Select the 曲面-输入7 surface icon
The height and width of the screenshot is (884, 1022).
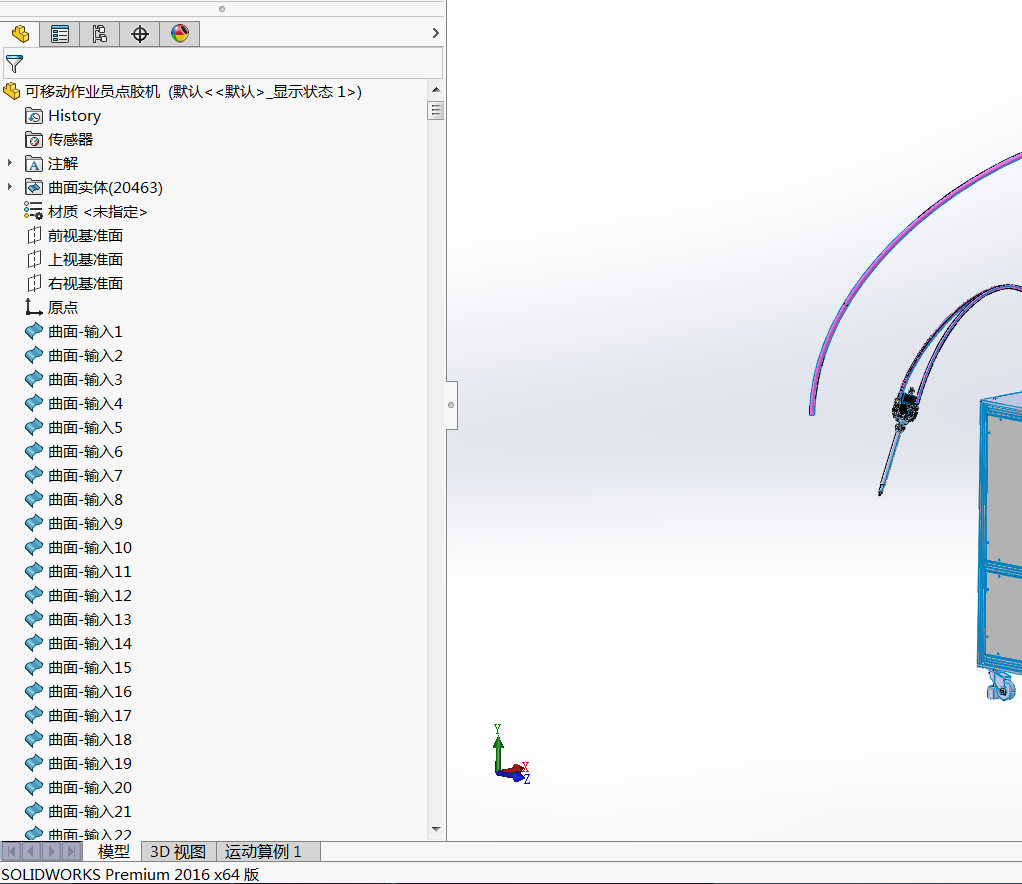(x=34, y=475)
